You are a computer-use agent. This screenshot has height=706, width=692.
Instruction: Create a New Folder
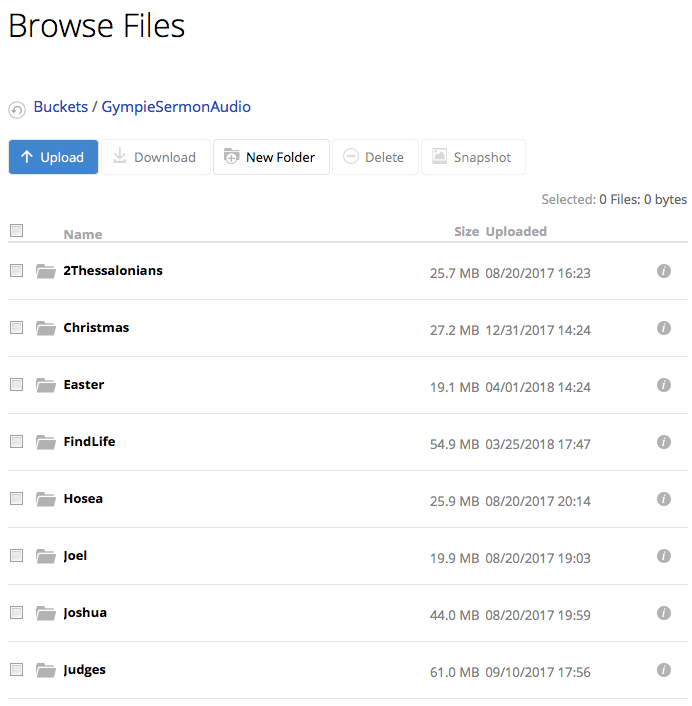(x=271, y=157)
